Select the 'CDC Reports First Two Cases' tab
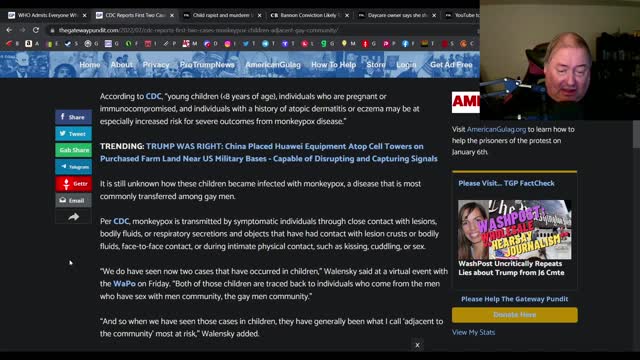Image resolution: width=640 pixels, height=360 pixels. (x=131, y=15)
